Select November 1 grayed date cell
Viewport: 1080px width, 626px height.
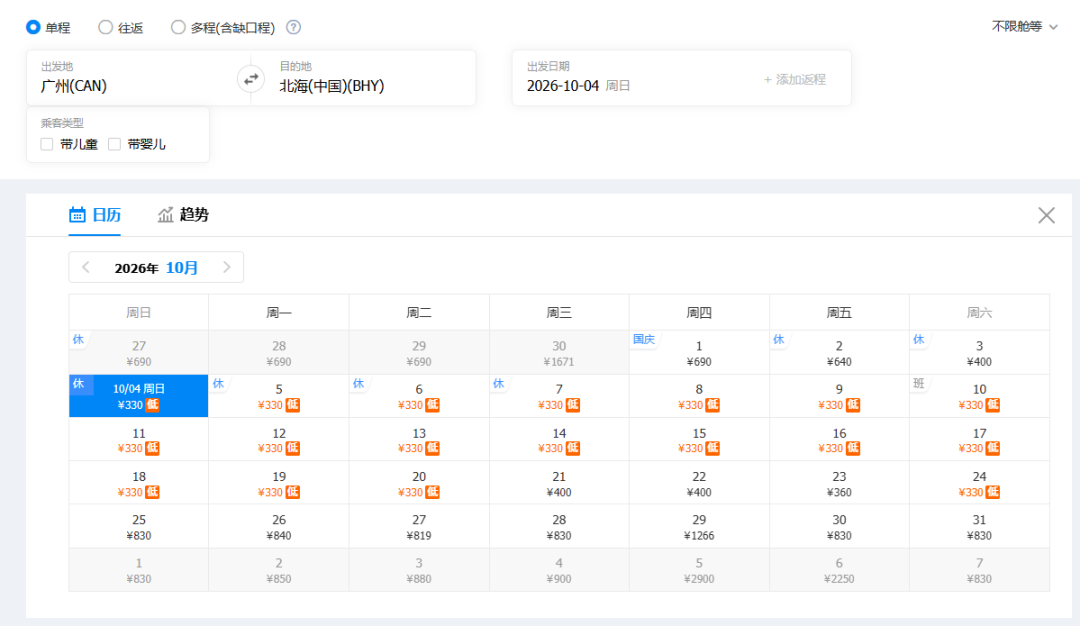point(138,570)
